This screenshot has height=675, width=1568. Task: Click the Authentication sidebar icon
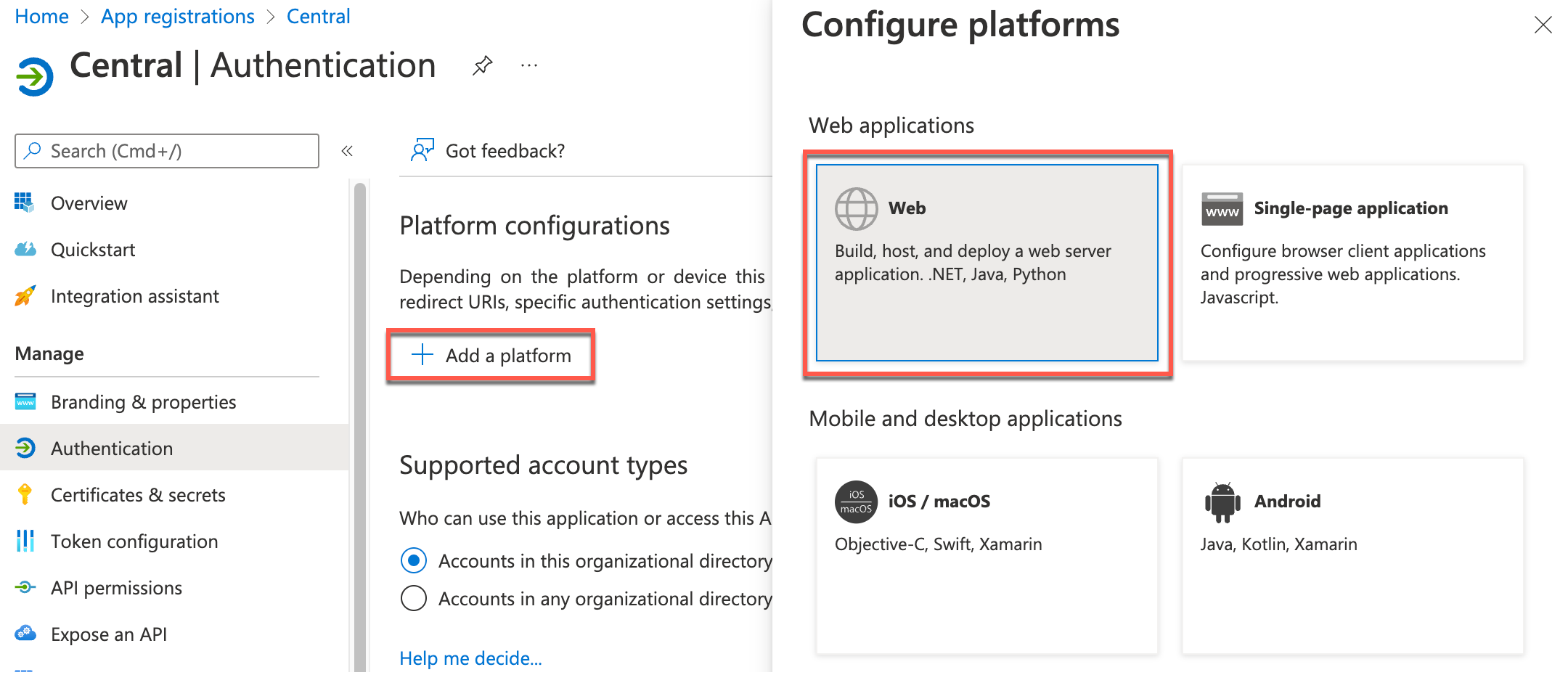coord(25,448)
